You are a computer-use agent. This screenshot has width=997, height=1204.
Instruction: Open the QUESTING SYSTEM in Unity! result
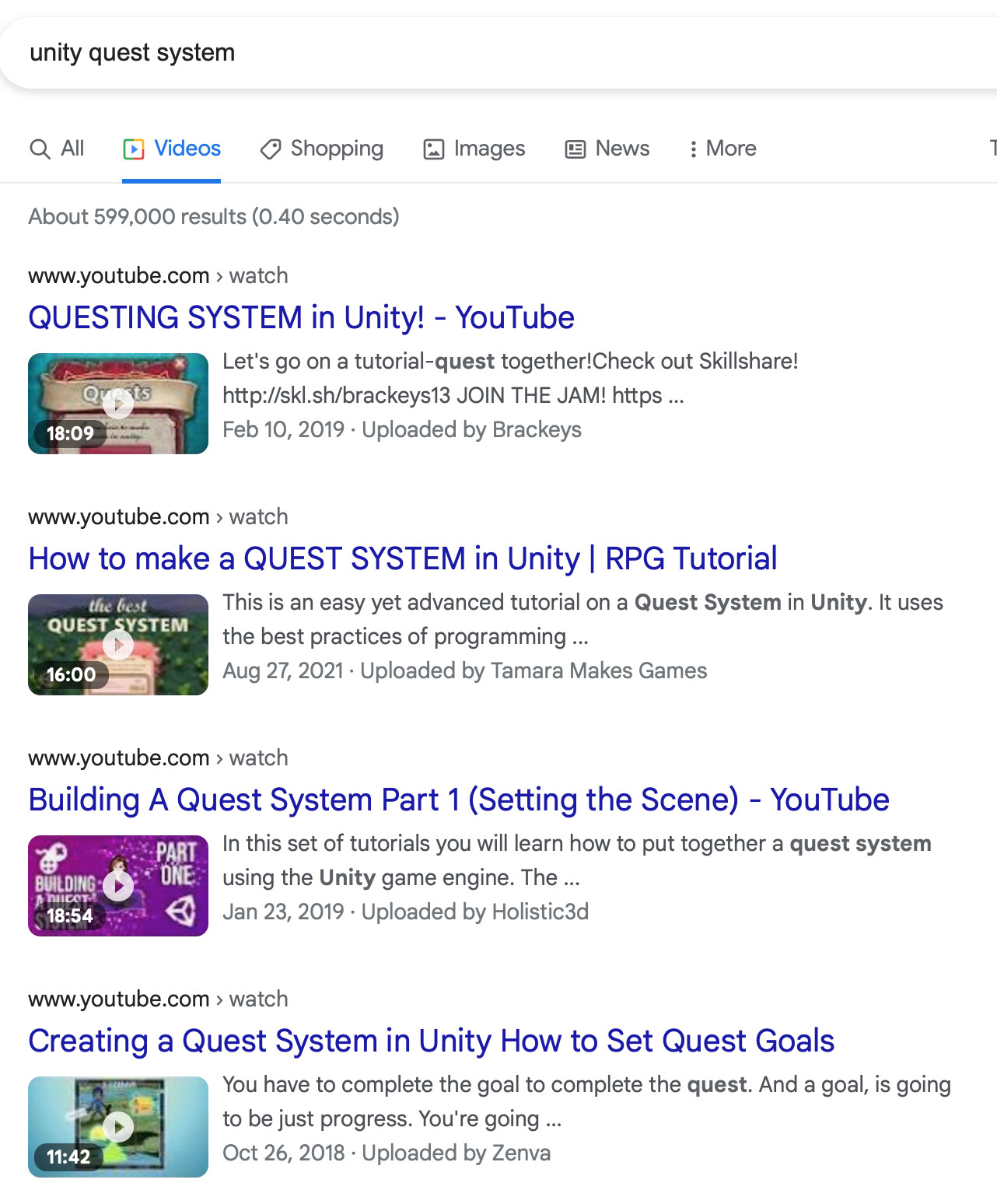[x=301, y=317]
